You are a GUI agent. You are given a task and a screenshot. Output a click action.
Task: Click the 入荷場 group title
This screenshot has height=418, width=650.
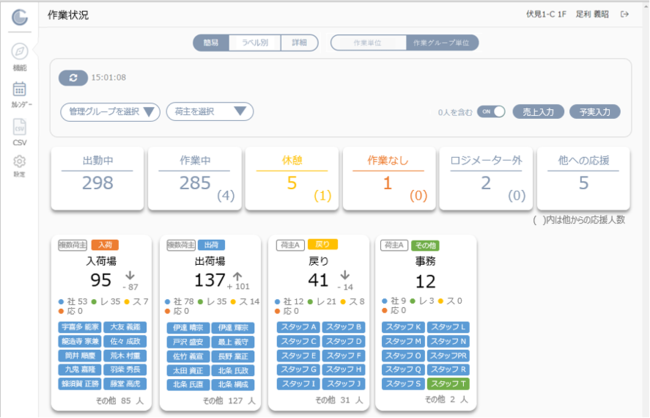tap(101, 261)
